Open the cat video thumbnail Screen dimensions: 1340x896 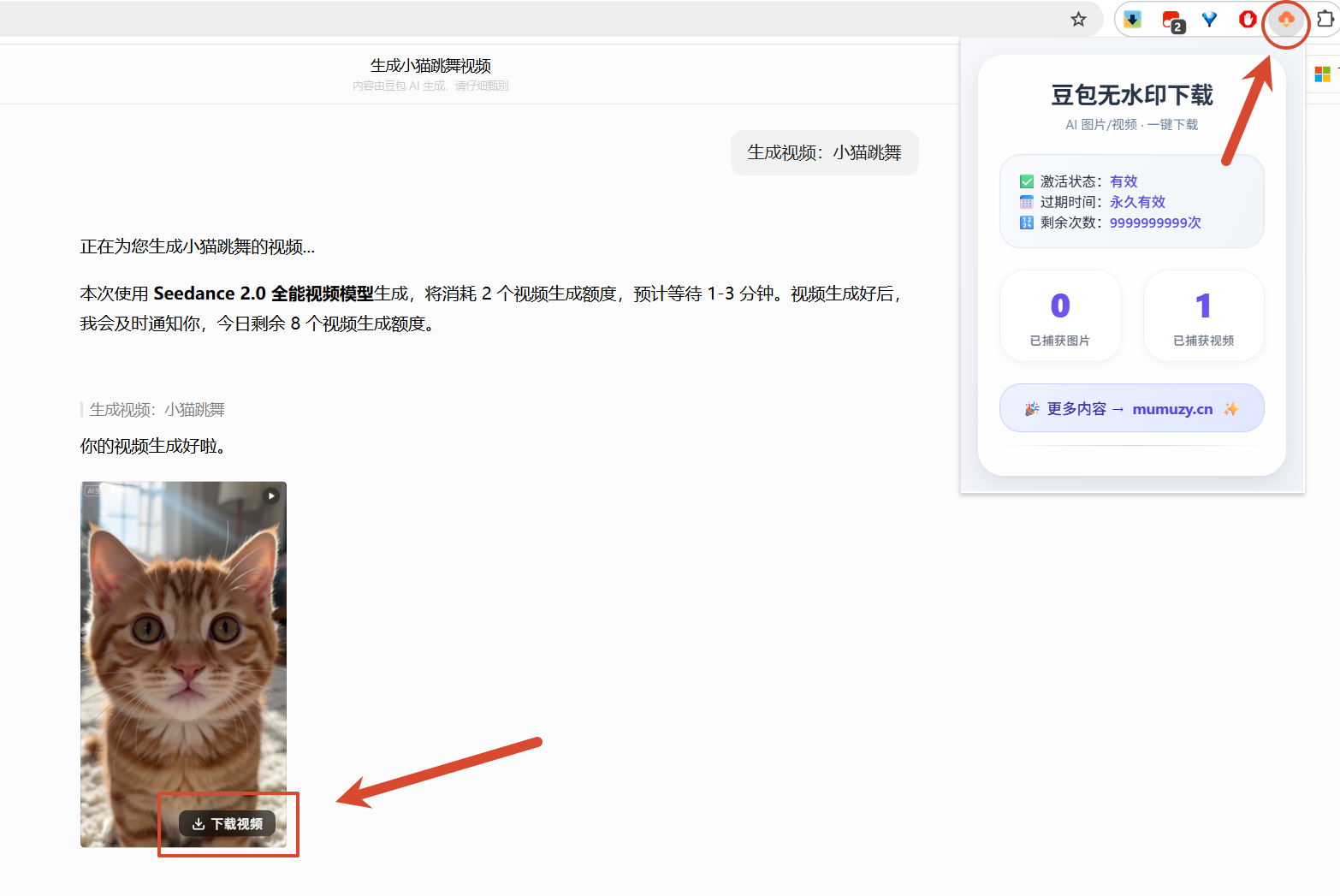click(x=183, y=664)
